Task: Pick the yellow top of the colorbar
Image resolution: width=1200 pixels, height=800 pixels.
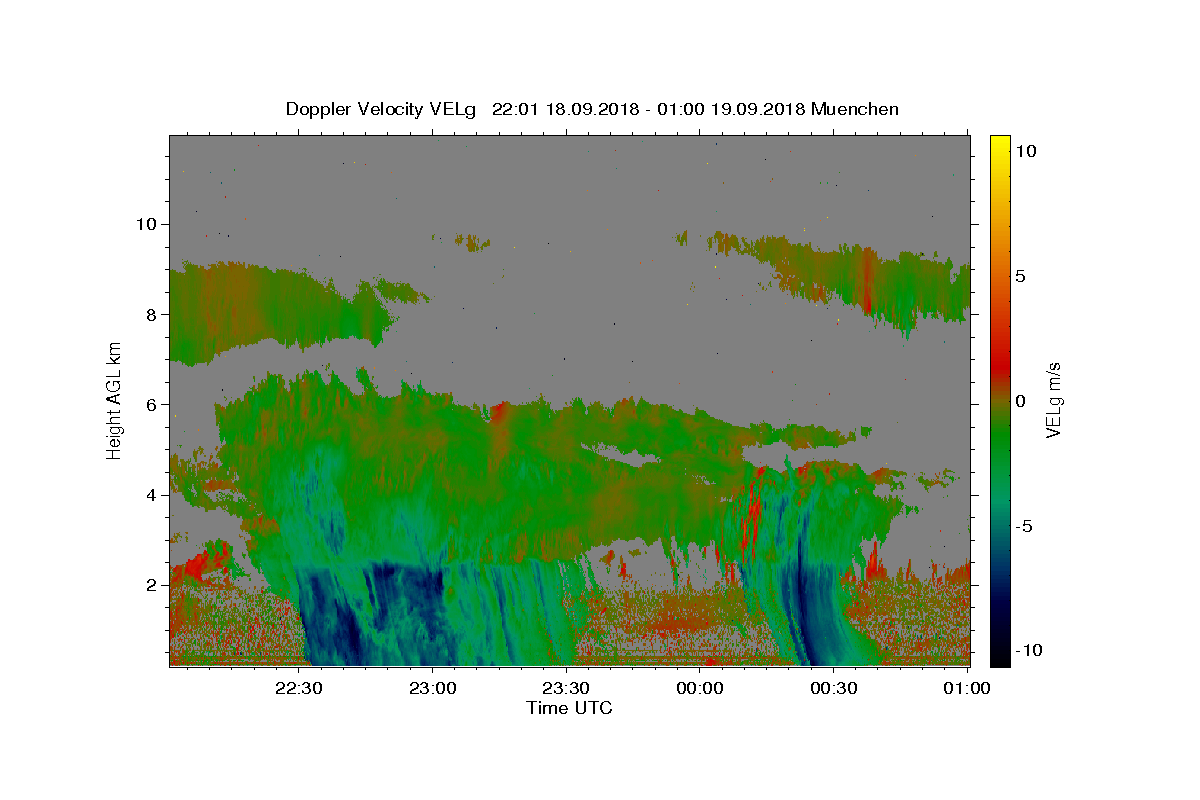Action: click(x=999, y=145)
